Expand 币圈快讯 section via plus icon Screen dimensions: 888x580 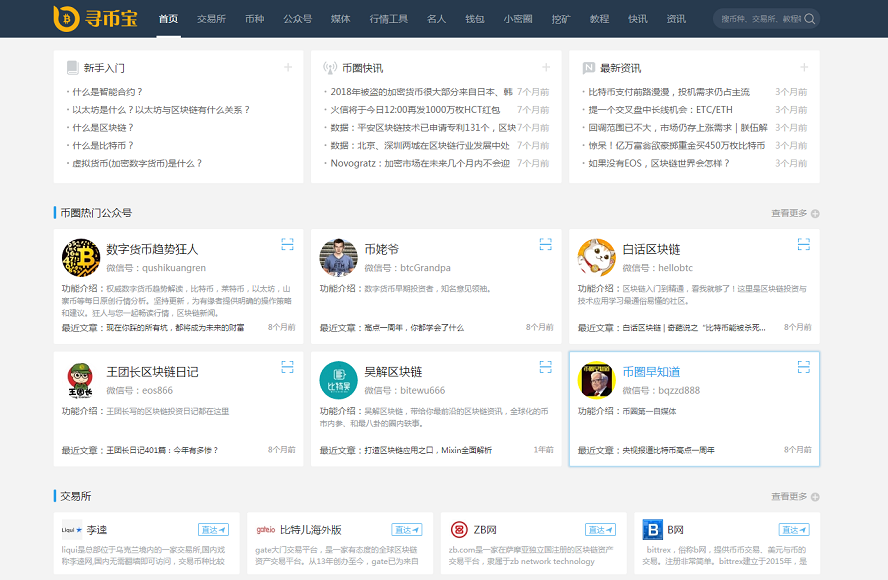point(545,66)
